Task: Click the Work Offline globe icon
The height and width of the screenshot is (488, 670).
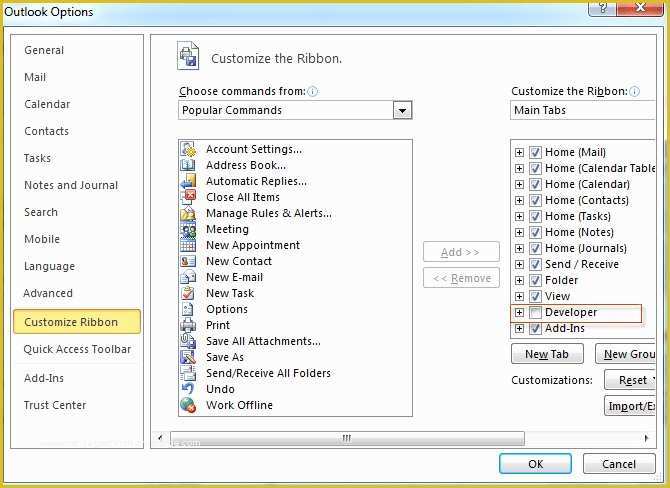Action: tap(188, 405)
